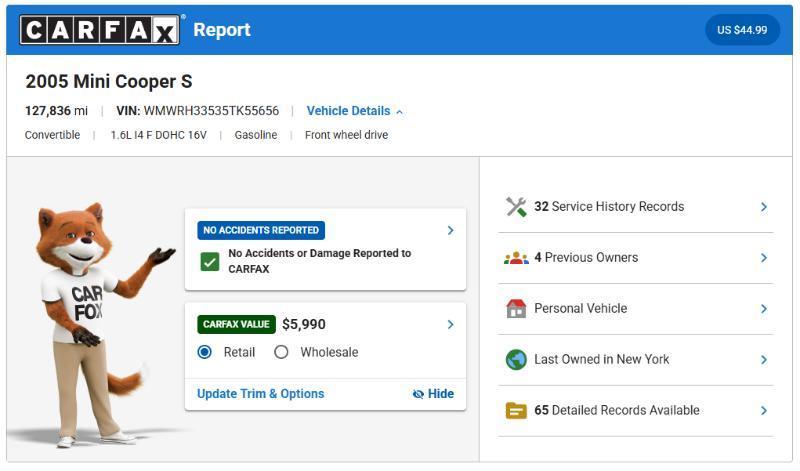Open 4 Previous Owners details
Viewport: 800px width, 471px height.
tap(635, 258)
